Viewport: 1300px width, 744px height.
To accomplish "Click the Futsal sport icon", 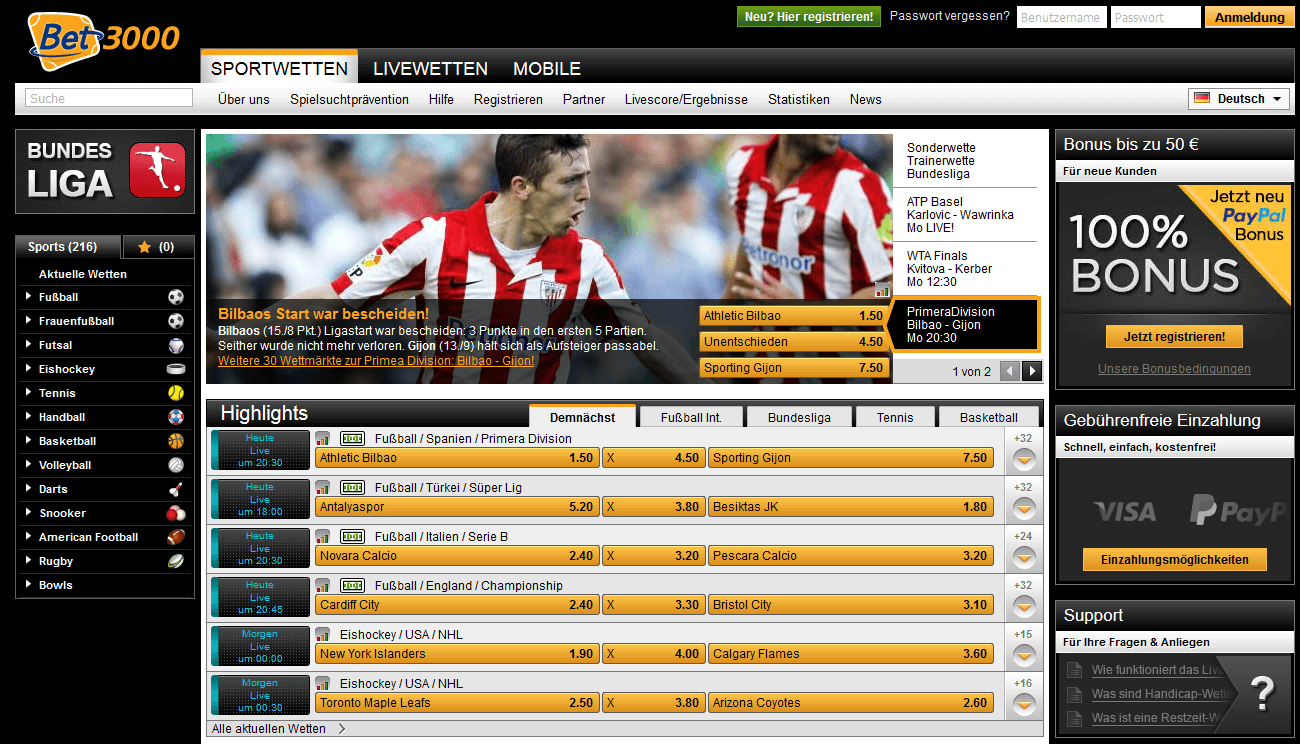I will (x=176, y=345).
